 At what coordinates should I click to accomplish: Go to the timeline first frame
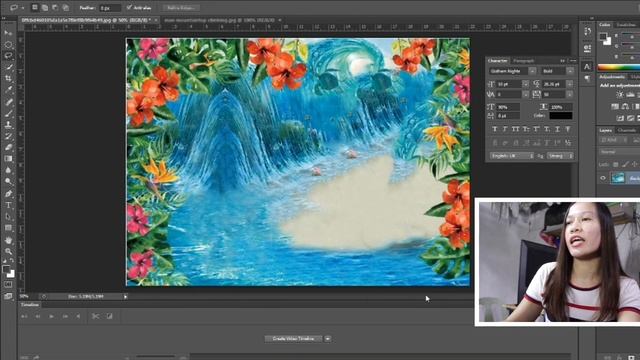click(x=24, y=316)
